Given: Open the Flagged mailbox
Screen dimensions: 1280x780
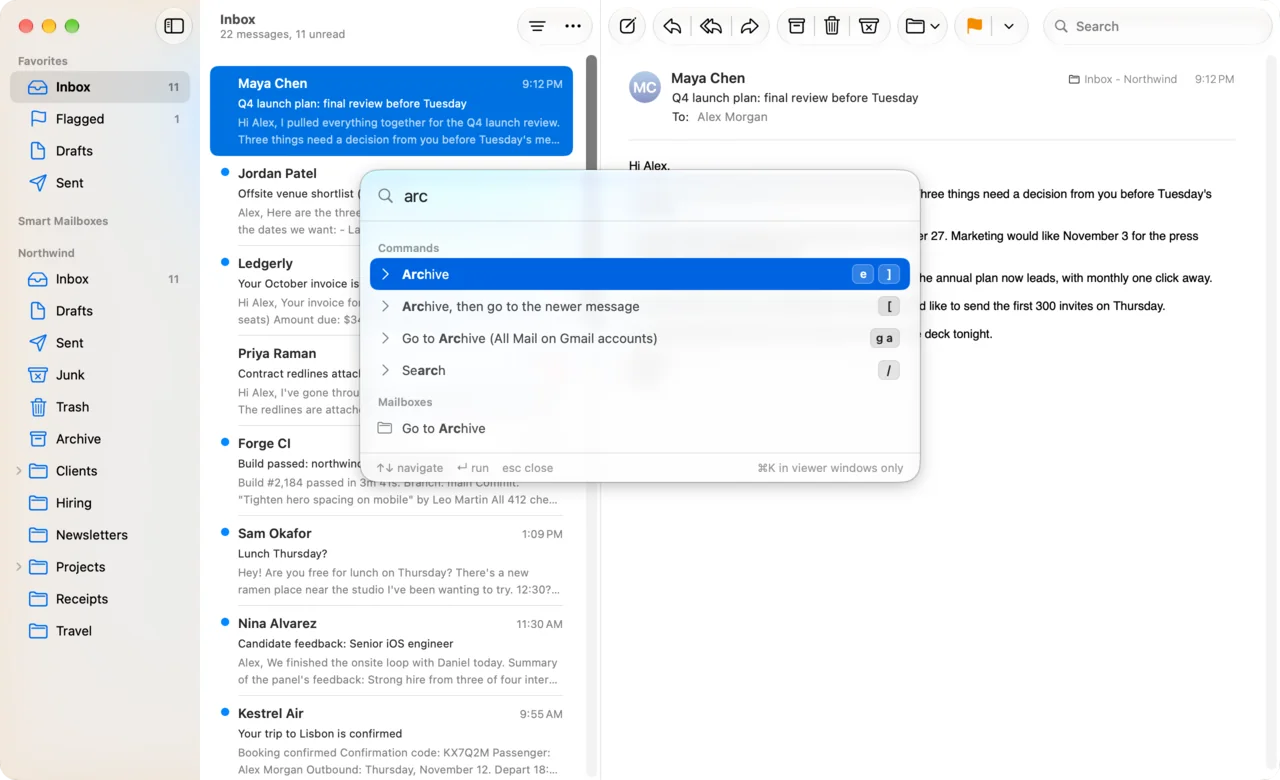Looking at the screenshot, I should coord(100,119).
